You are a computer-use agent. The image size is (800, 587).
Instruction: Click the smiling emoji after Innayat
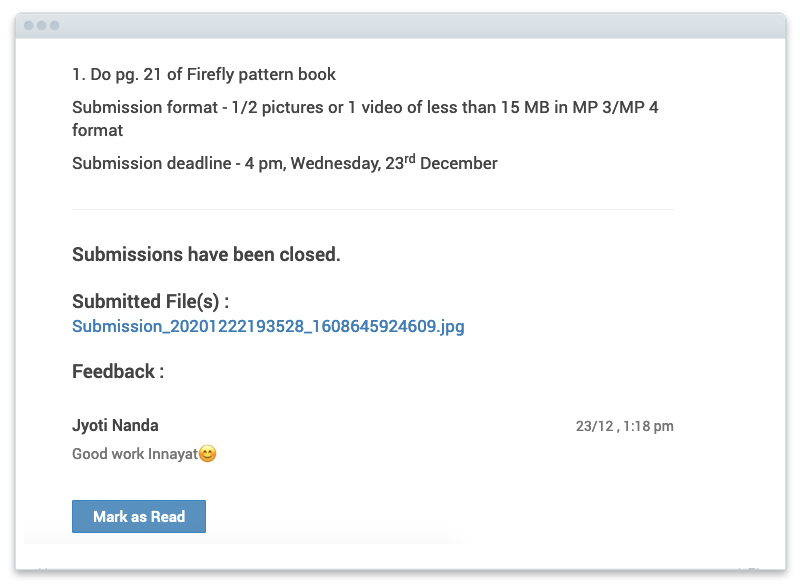pos(208,453)
